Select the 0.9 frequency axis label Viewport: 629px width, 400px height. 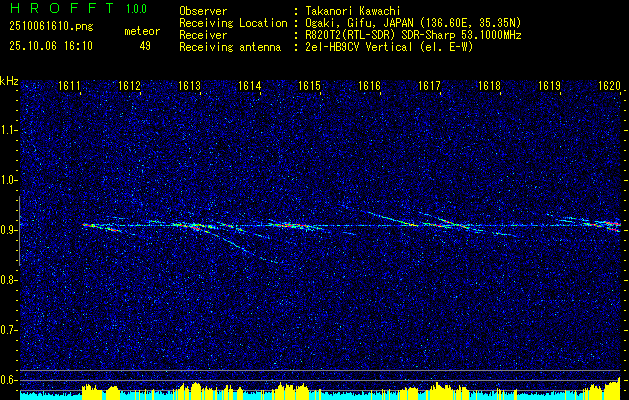10,230
